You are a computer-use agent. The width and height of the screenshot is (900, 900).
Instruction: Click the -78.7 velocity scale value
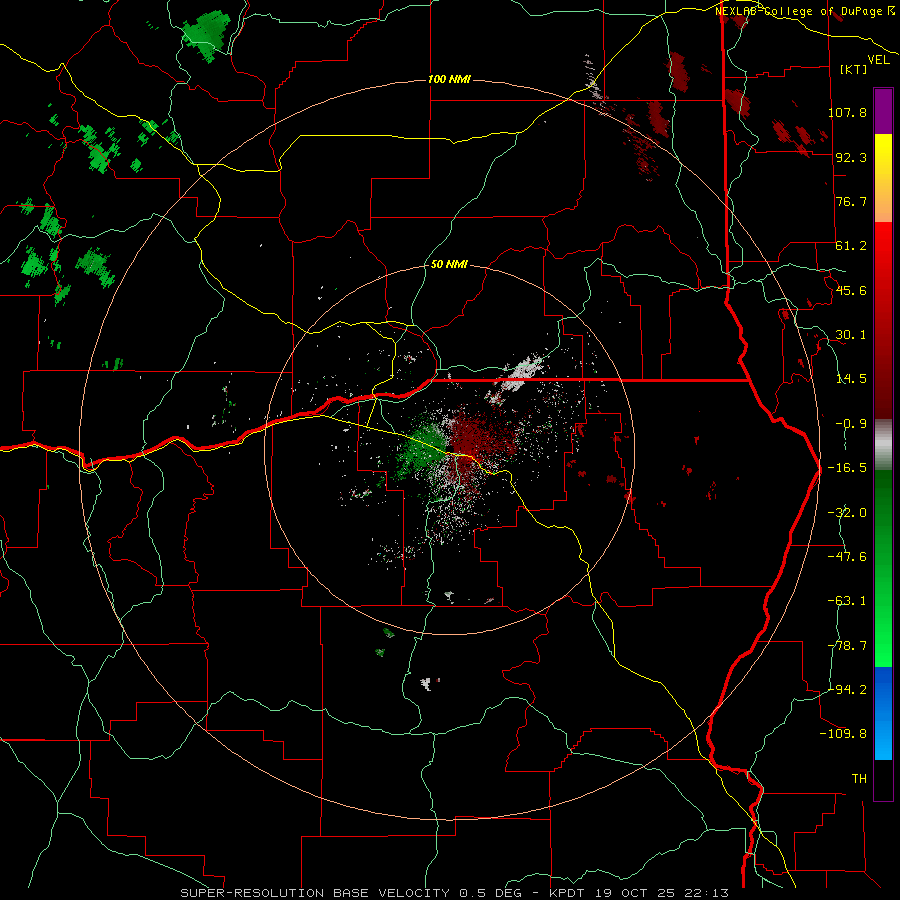(847, 646)
